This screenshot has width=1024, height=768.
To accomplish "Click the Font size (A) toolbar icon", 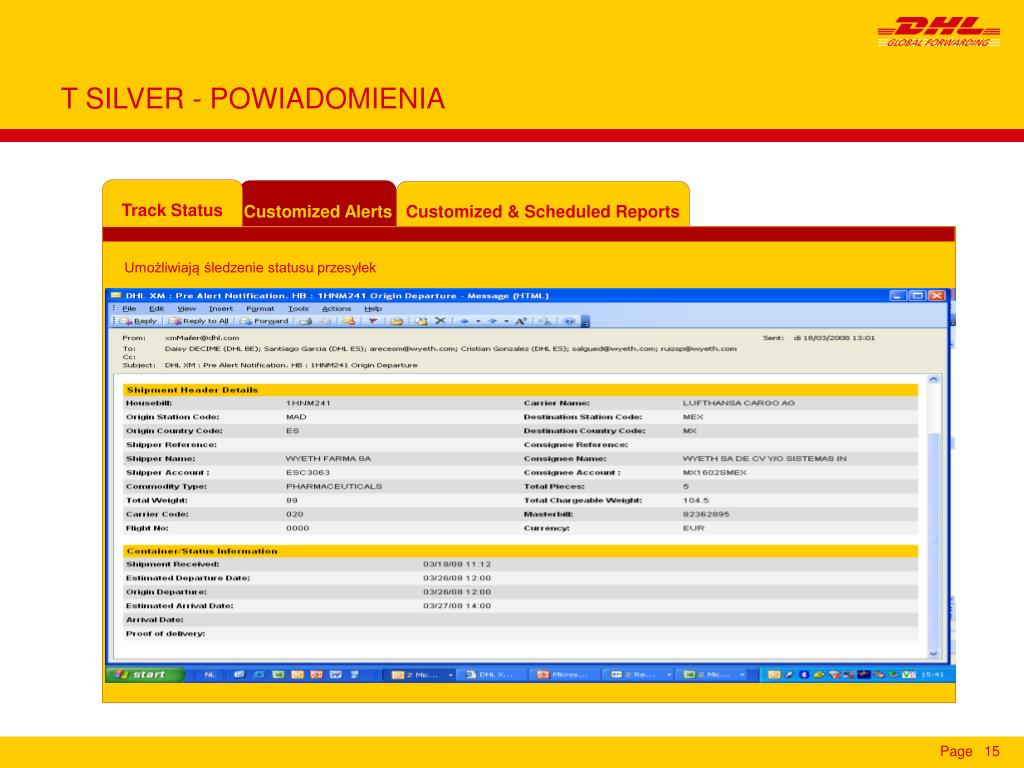I will point(520,321).
